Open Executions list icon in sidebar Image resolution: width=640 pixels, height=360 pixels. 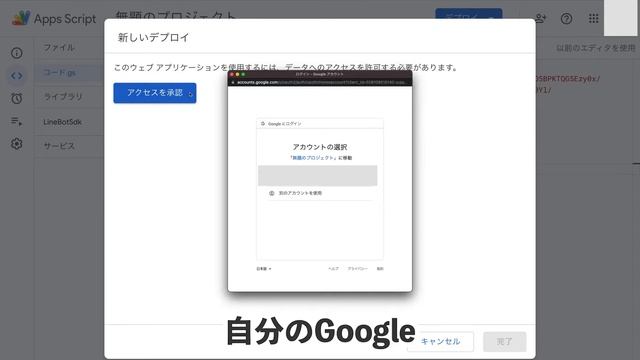[x=17, y=121]
